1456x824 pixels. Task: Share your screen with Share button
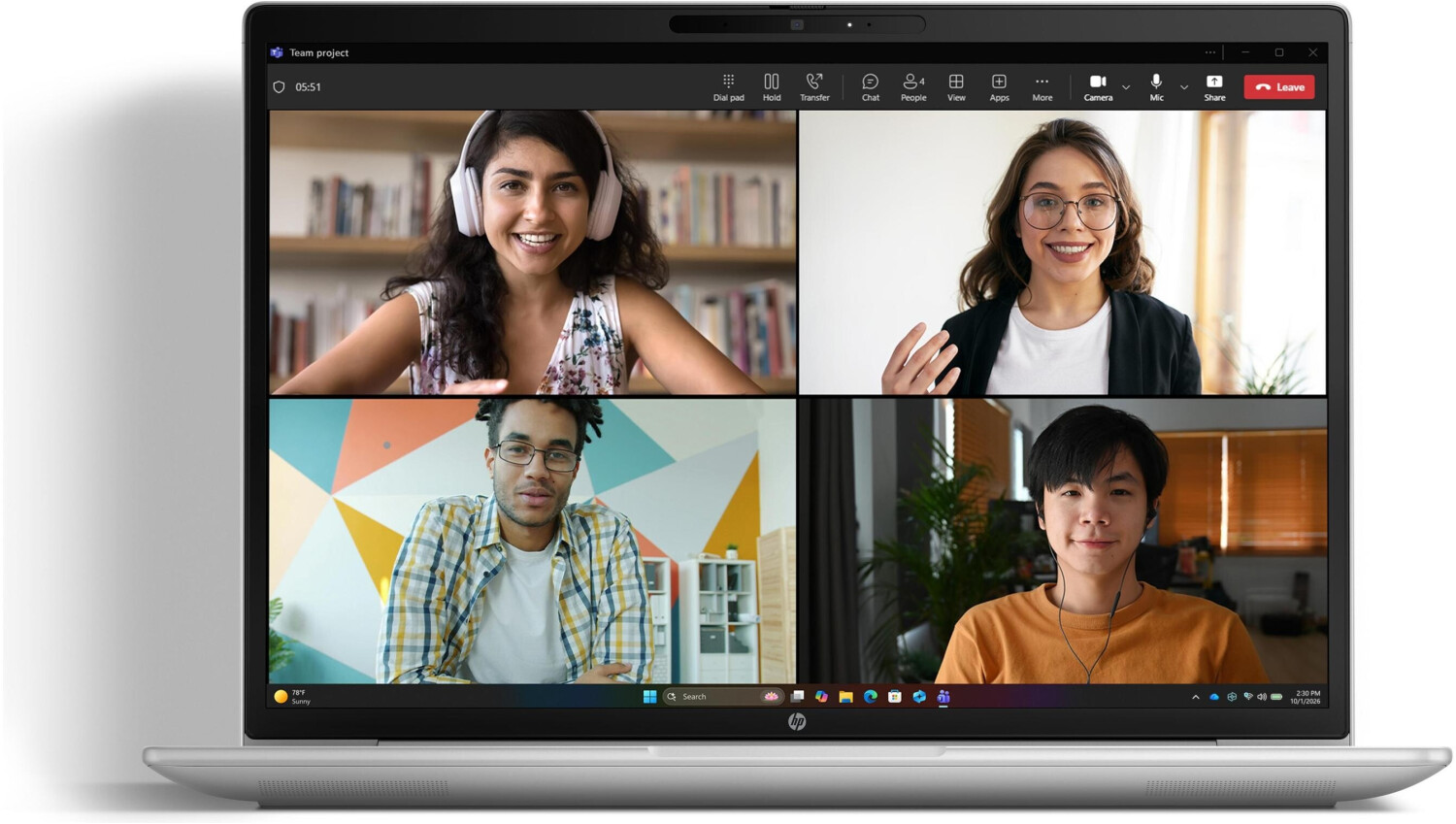pyautogui.click(x=1214, y=87)
